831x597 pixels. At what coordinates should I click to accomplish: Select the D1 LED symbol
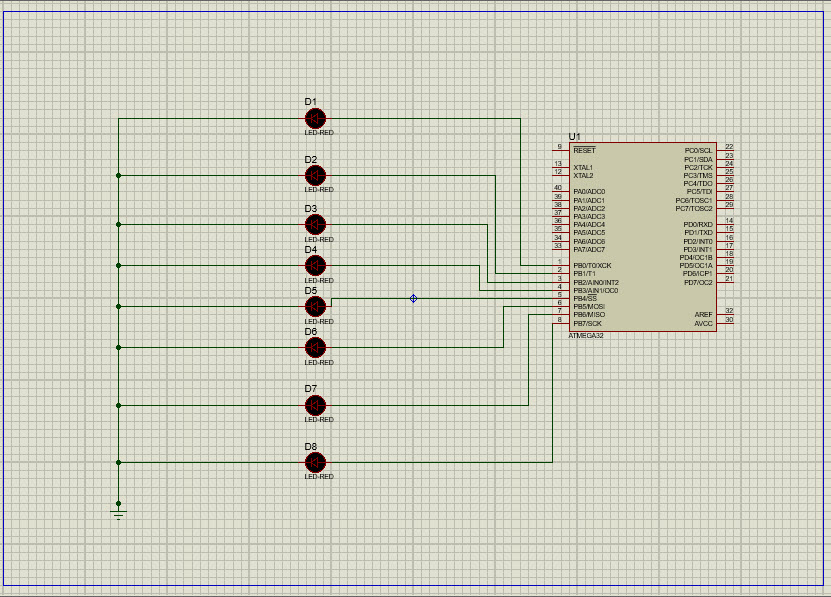[x=315, y=118]
